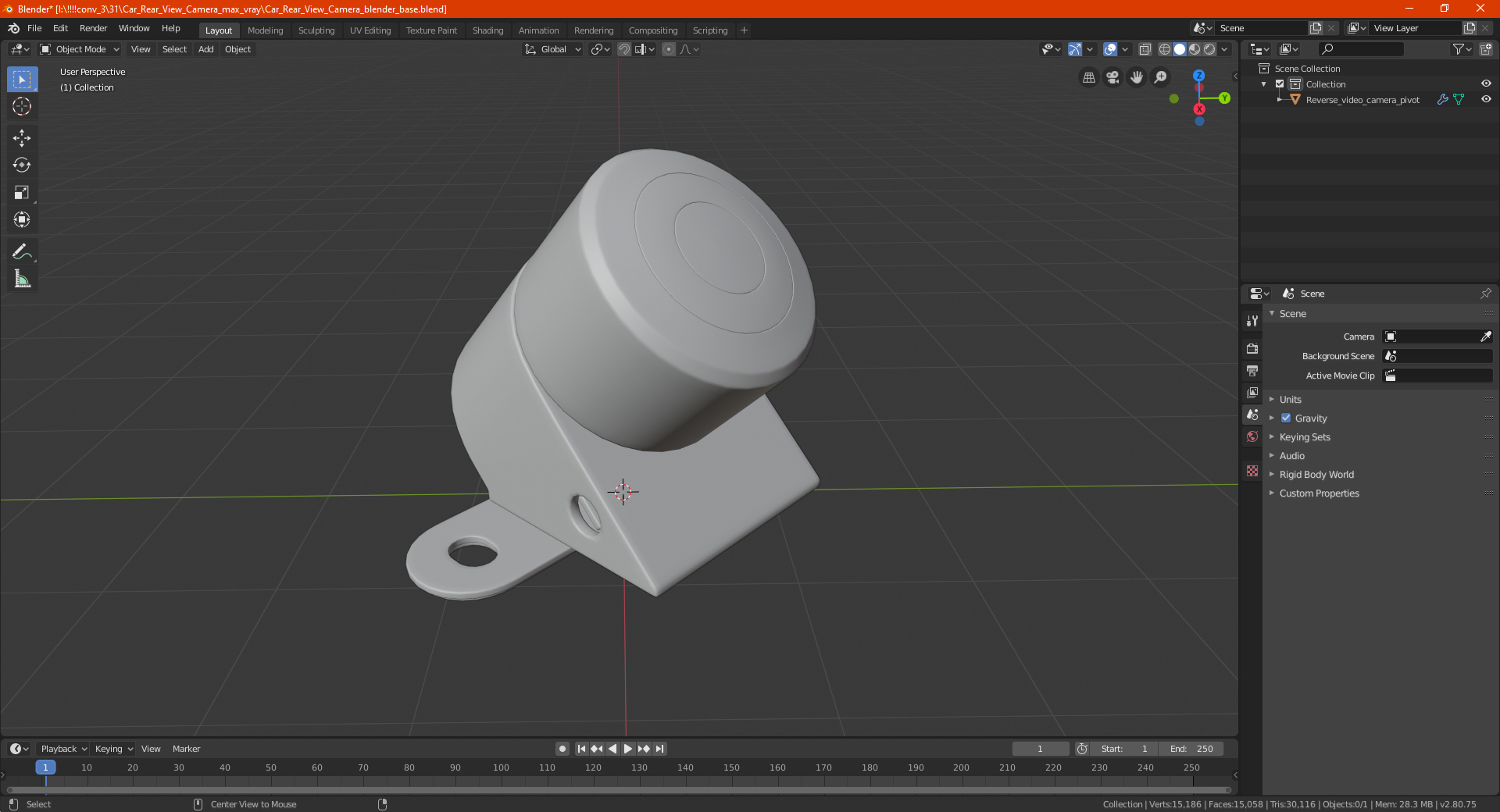Hide Reverse_video_camera_pivot with eye icon
Screen dimensions: 1500x812
pyautogui.click(x=1486, y=100)
